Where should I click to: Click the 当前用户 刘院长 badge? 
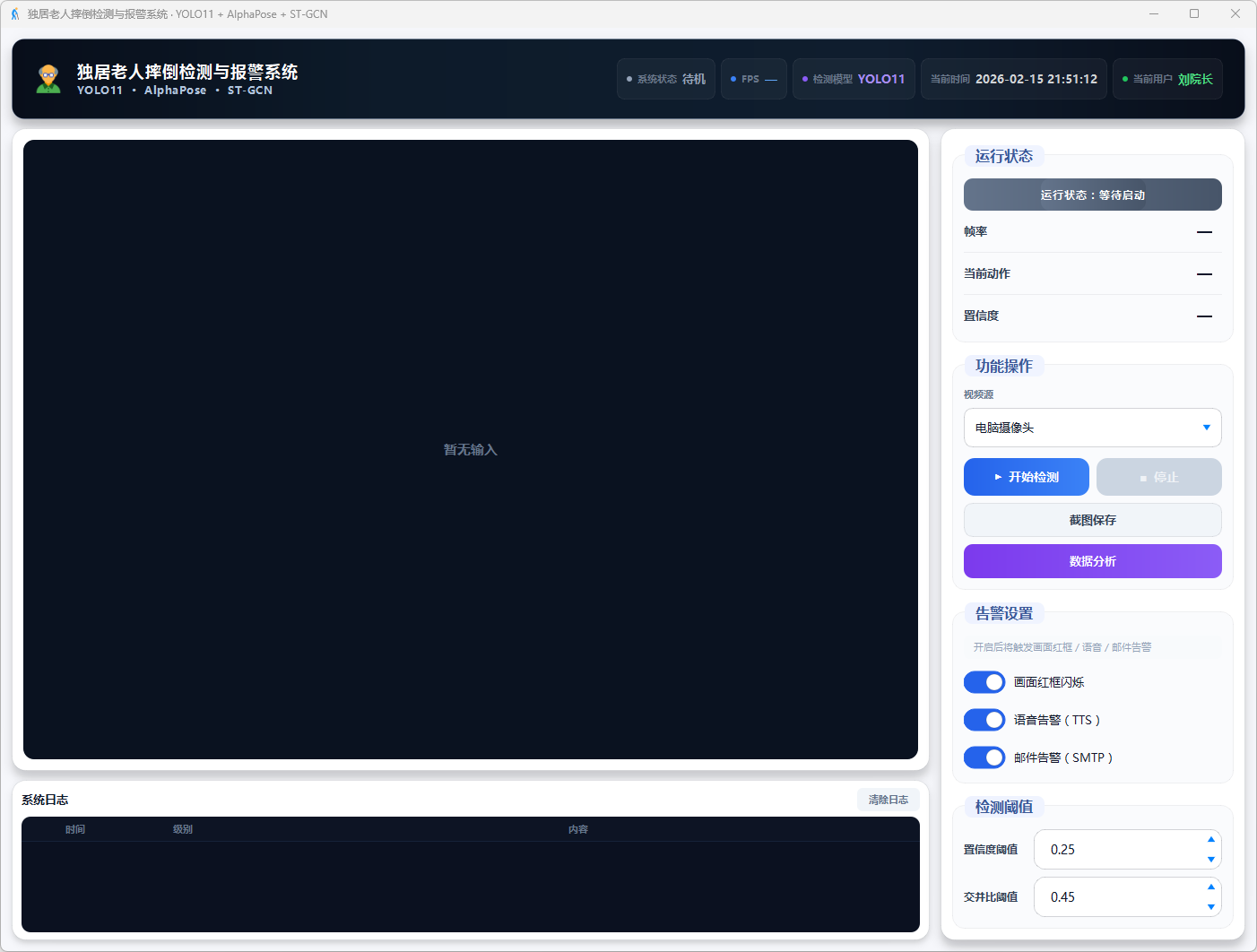(1166, 79)
